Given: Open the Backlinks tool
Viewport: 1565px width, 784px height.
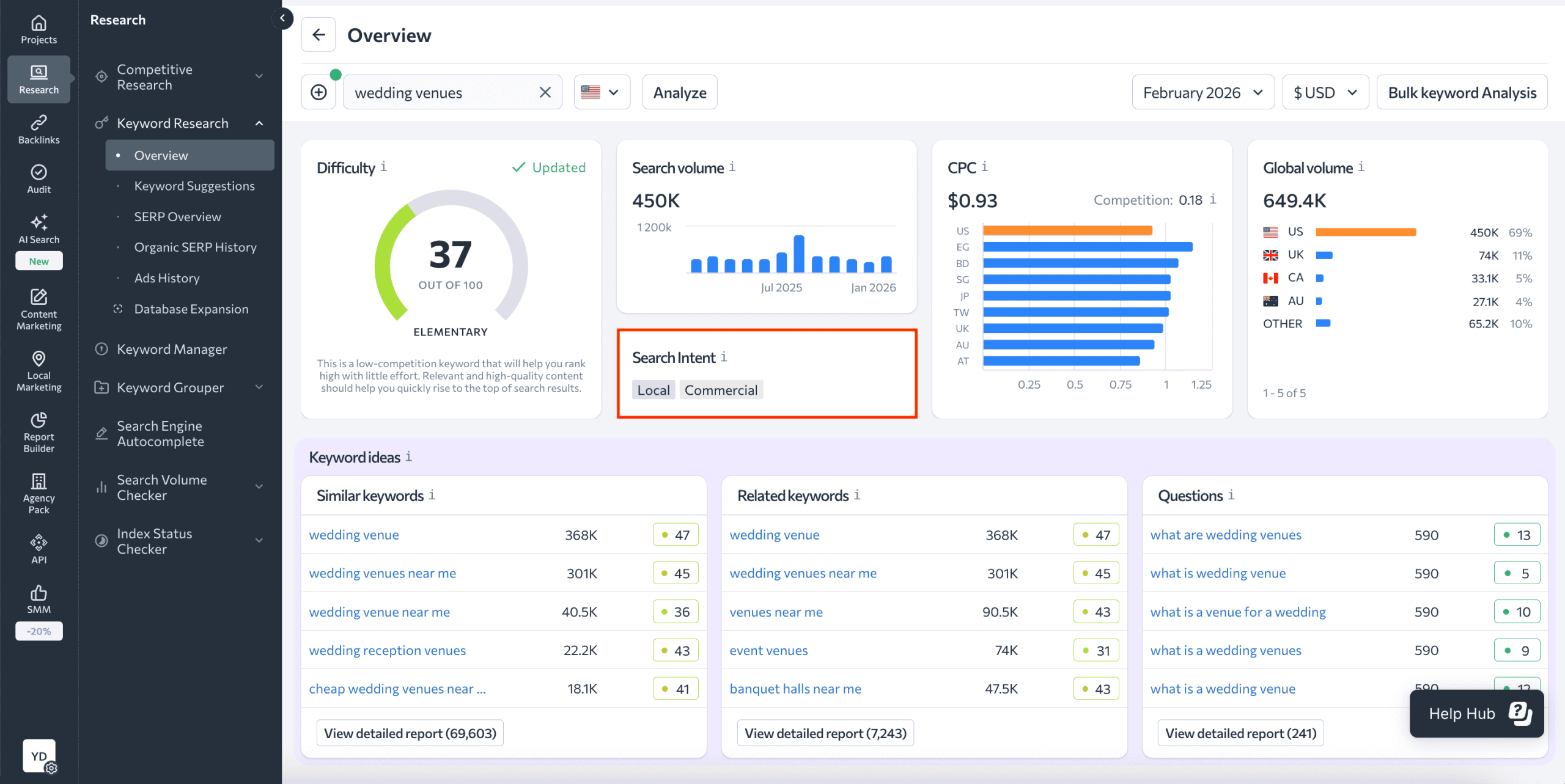Looking at the screenshot, I should pos(39,129).
